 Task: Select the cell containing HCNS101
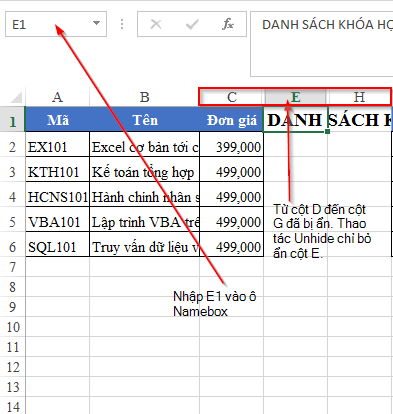pos(58,195)
